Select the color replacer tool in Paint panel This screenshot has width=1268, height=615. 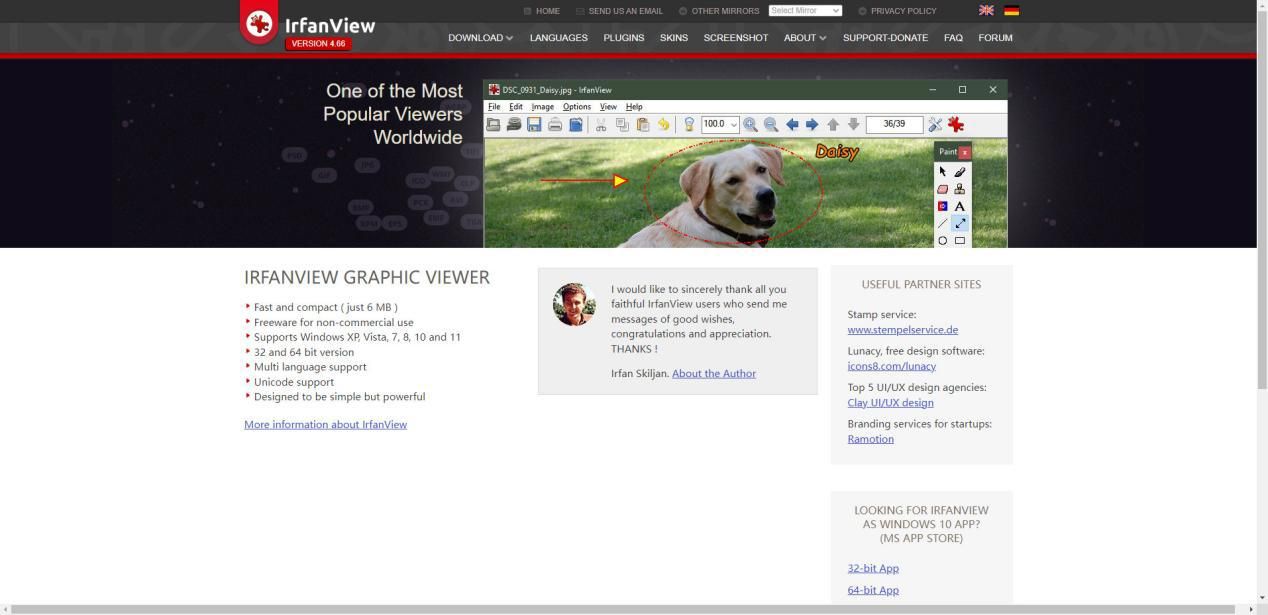click(942, 206)
